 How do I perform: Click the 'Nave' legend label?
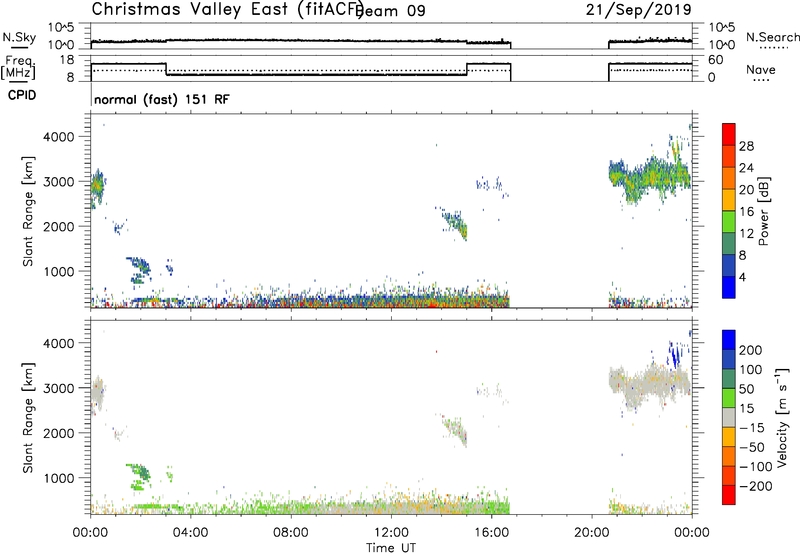click(760, 69)
